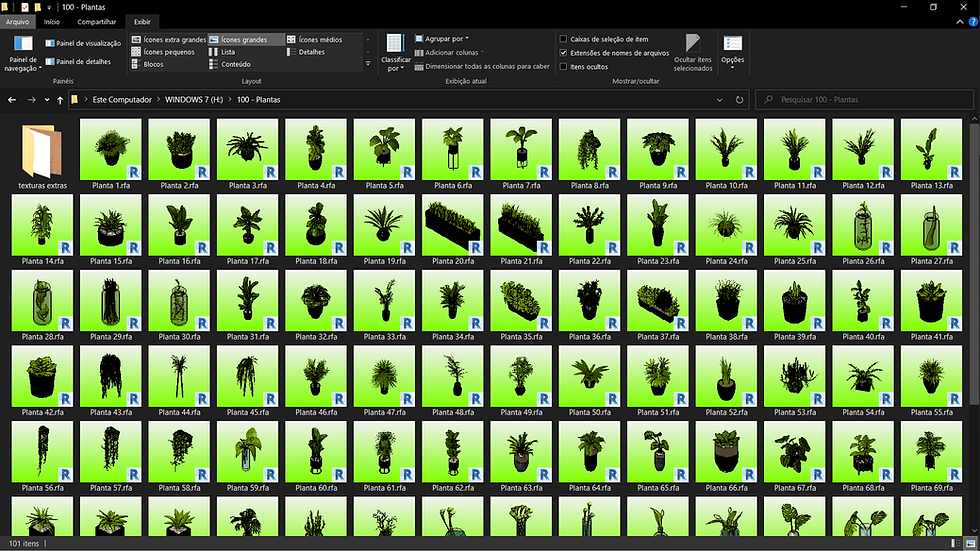
Task: Select Ícones extra grandes layout
Action: tap(169, 39)
